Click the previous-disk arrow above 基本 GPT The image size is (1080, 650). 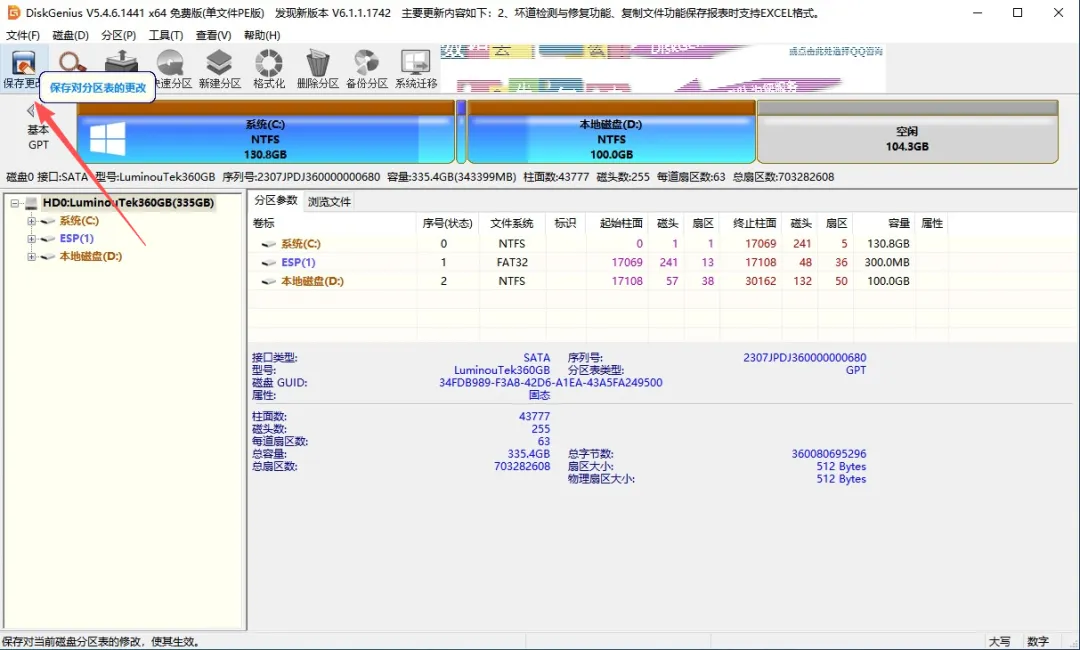(30, 111)
